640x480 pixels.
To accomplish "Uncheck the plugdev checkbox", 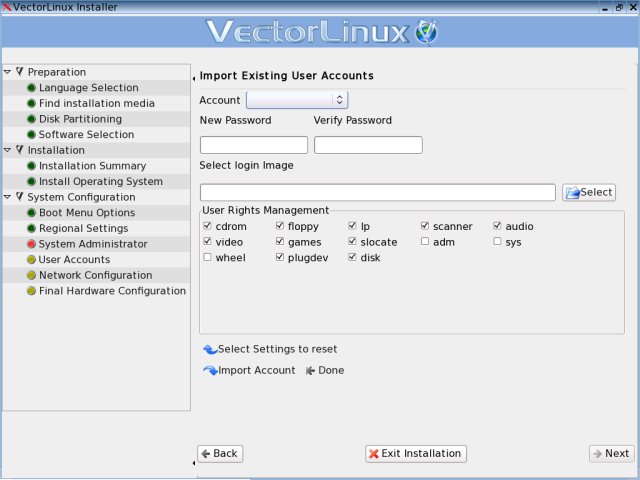I will [280, 257].
